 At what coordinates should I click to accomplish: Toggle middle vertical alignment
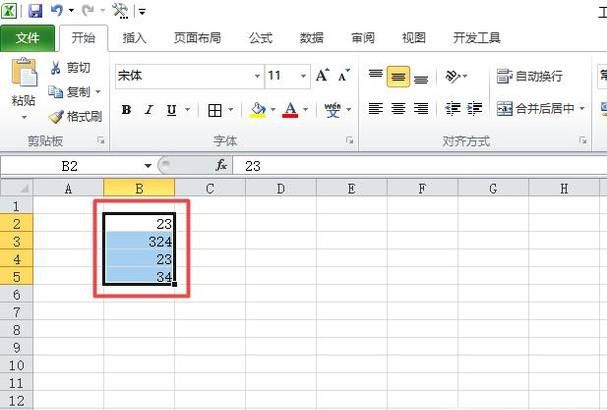(x=398, y=76)
